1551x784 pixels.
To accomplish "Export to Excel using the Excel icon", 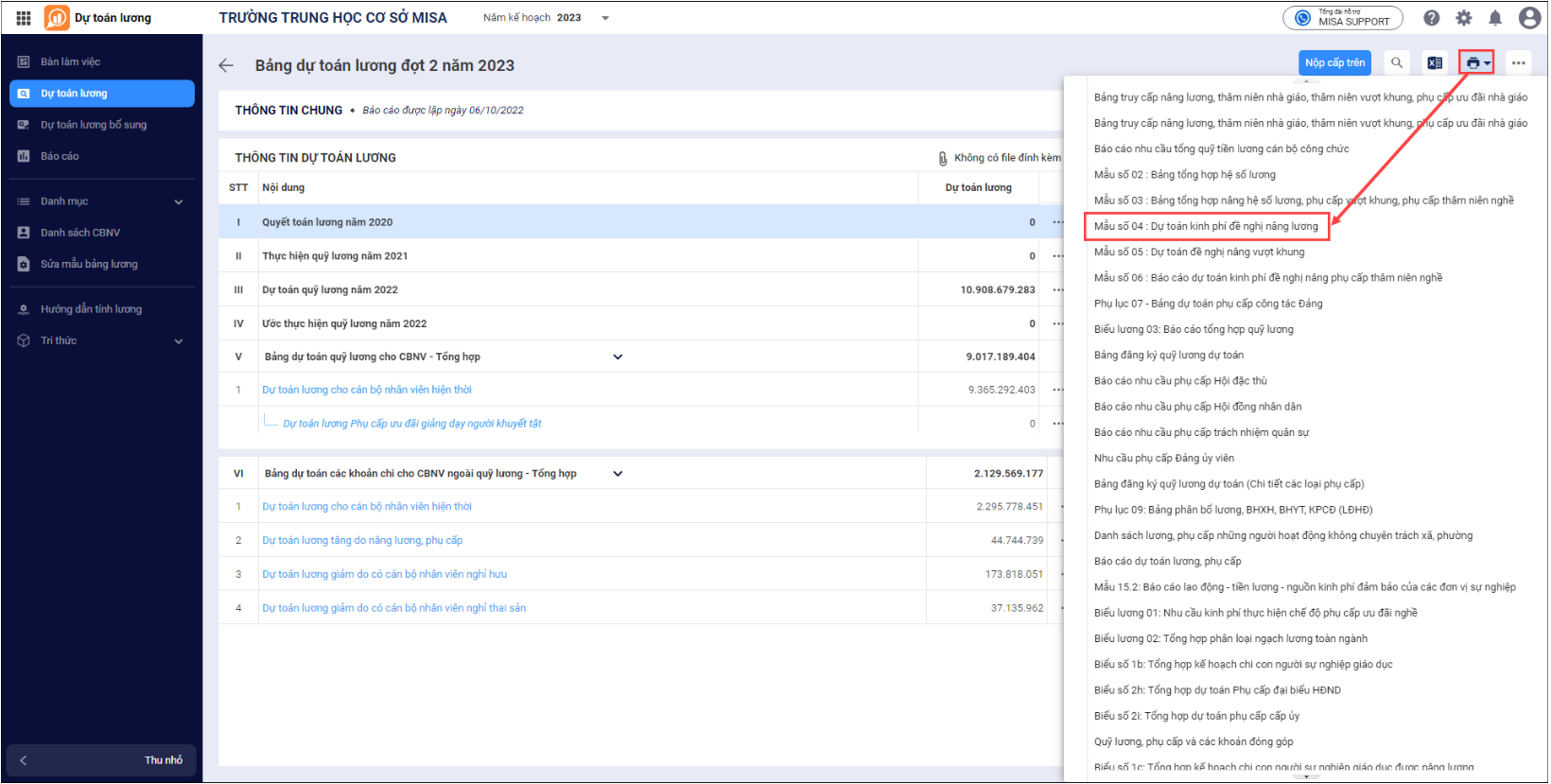I will pyautogui.click(x=1435, y=63).
